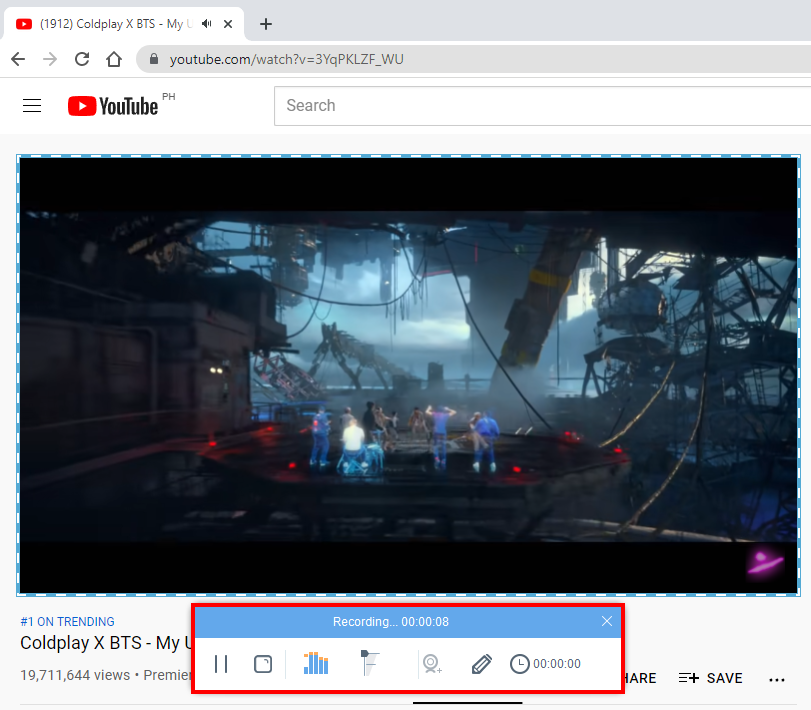811x710 pixels.
Task: Open the browser home page
Action: [x=114, y=59]
